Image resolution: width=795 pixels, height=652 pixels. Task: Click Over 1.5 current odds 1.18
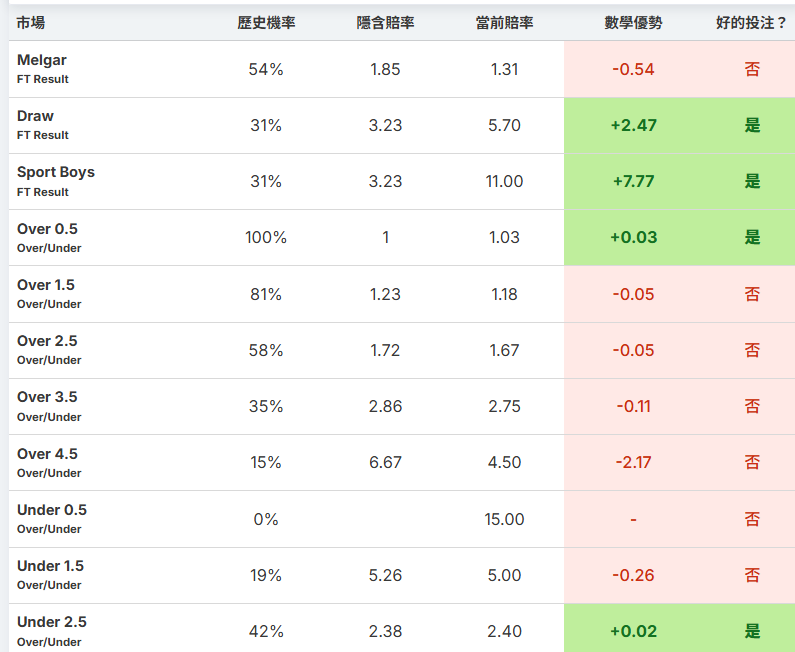[x=504, y=294]
